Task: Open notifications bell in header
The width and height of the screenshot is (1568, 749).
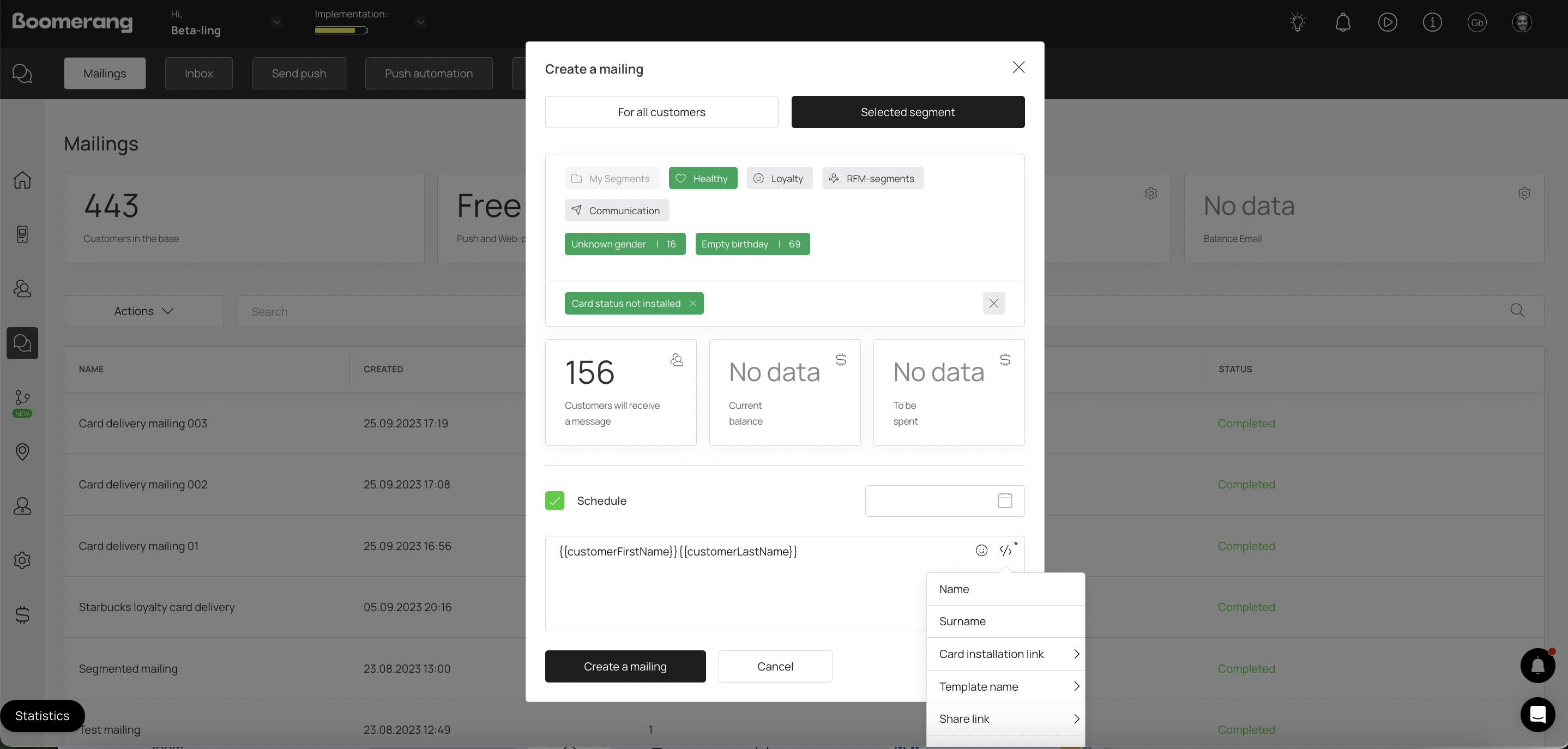Action: click(x=1343, y=22)
